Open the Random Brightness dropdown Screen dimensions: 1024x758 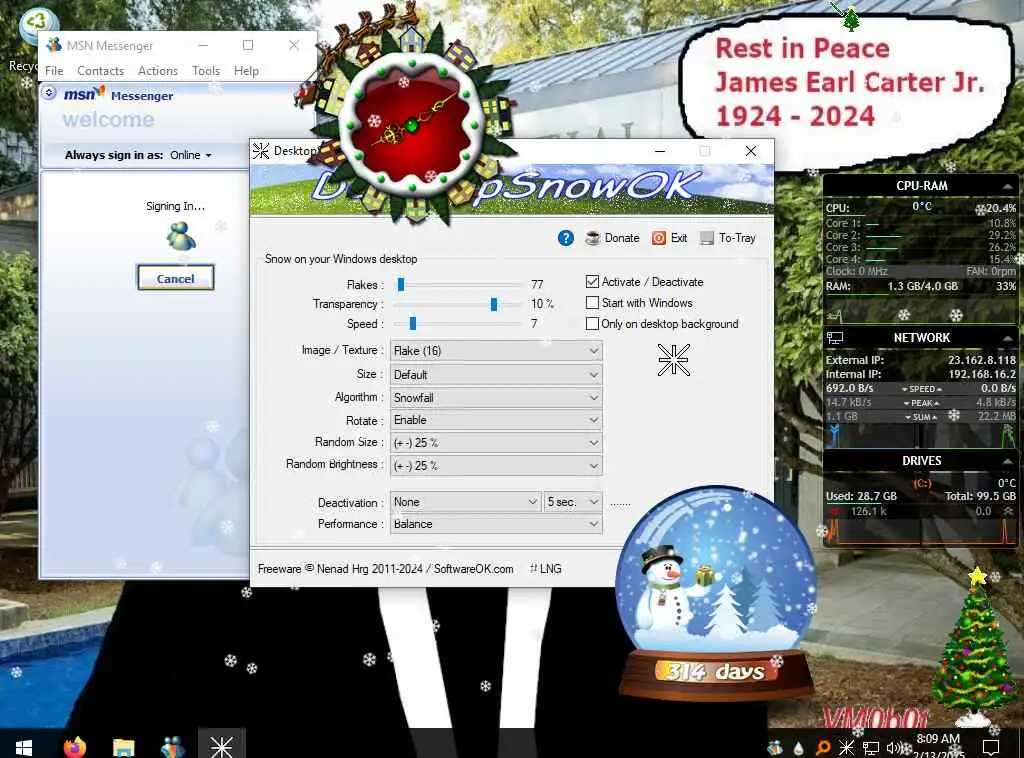point(496,466)
